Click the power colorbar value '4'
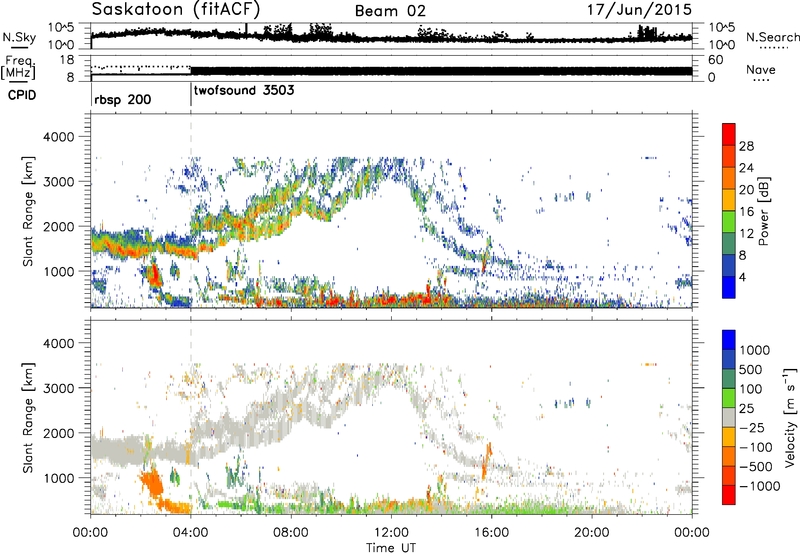This screenshot has width=800, height=554. [x=742, y=277]
